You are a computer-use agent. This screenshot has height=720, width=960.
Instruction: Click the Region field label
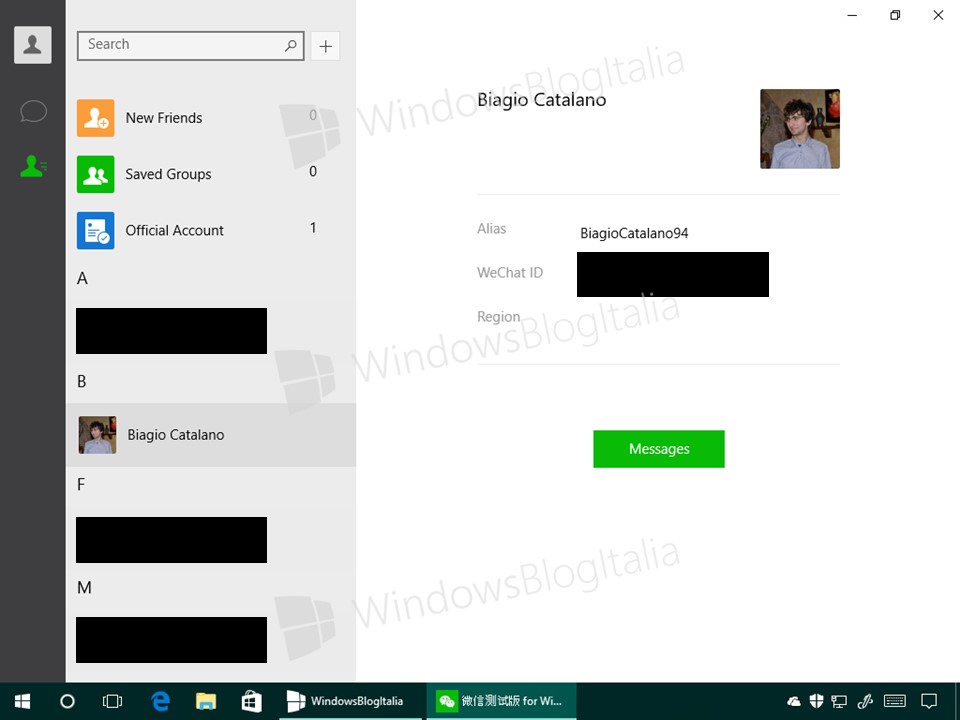[x=498, y=317]
